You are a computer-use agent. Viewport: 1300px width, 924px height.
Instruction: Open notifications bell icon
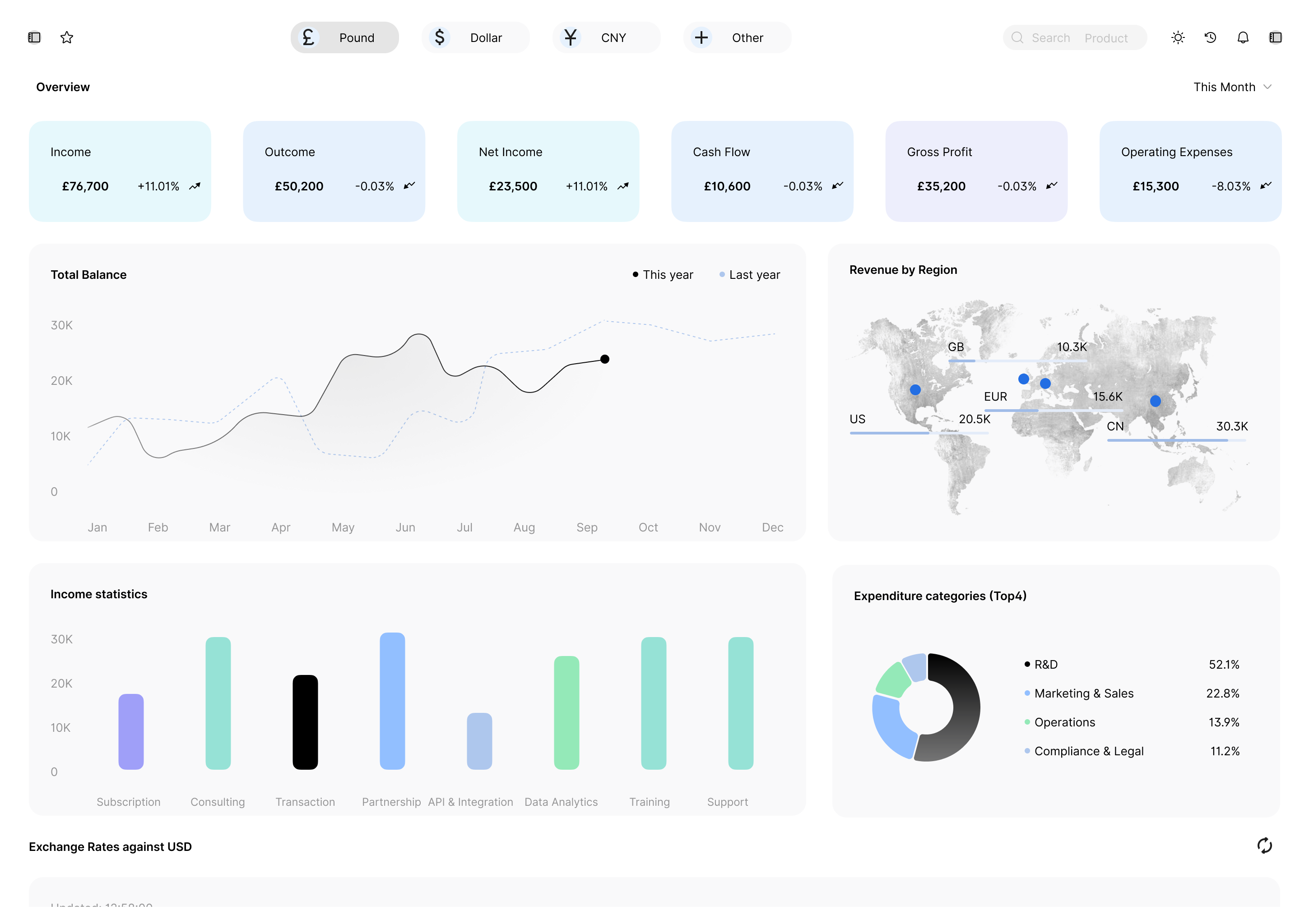coord(1243,37)
